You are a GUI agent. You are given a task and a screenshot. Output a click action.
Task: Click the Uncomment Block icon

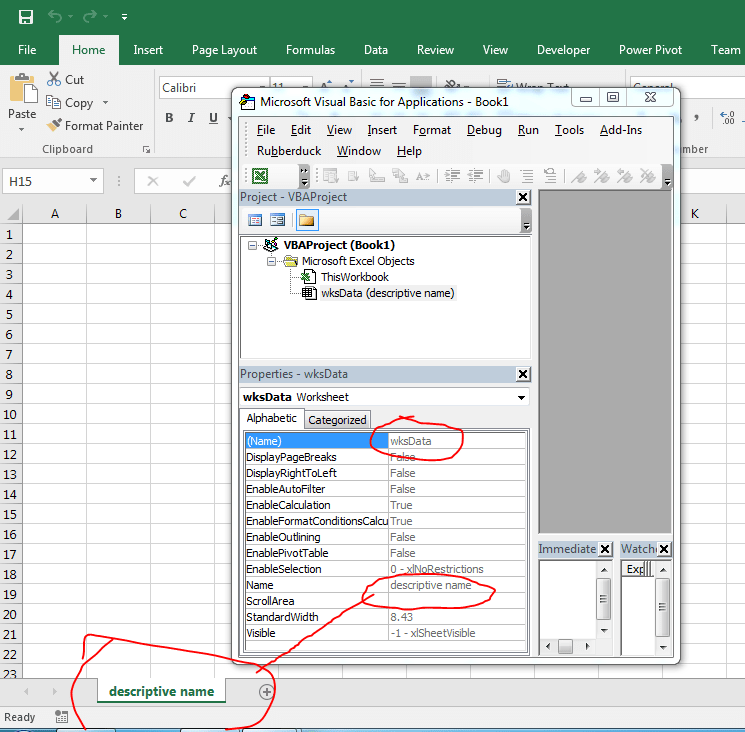[x=550, y=176]
